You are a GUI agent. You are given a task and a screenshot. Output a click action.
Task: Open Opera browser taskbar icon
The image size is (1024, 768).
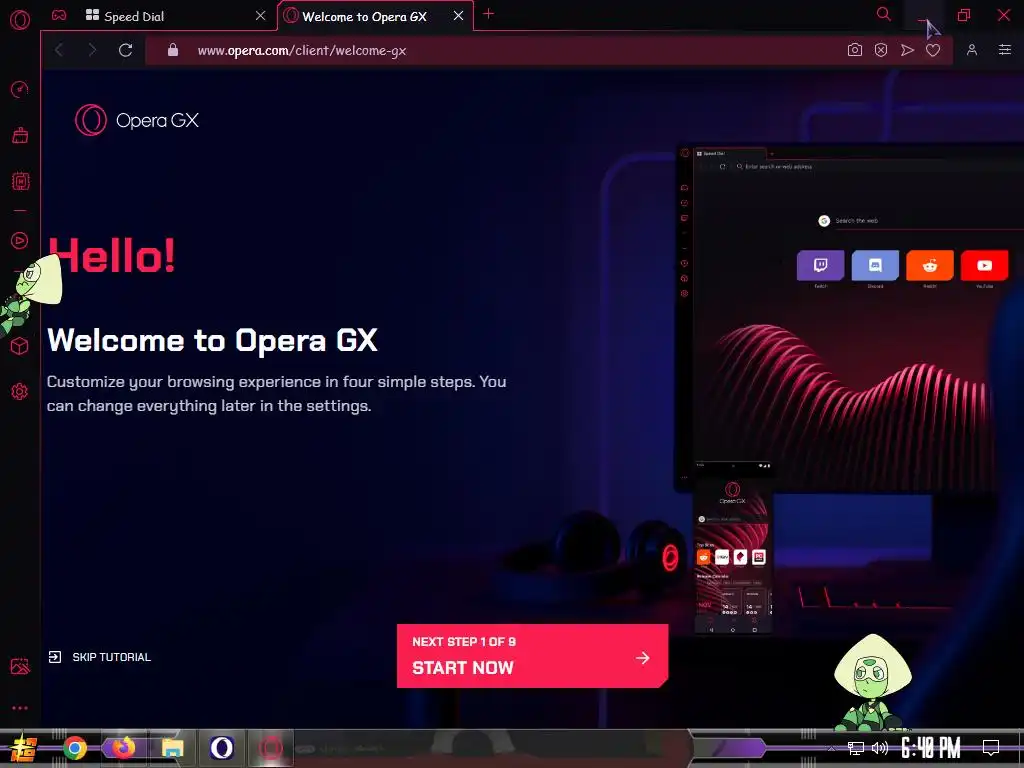tap(221, 748)
